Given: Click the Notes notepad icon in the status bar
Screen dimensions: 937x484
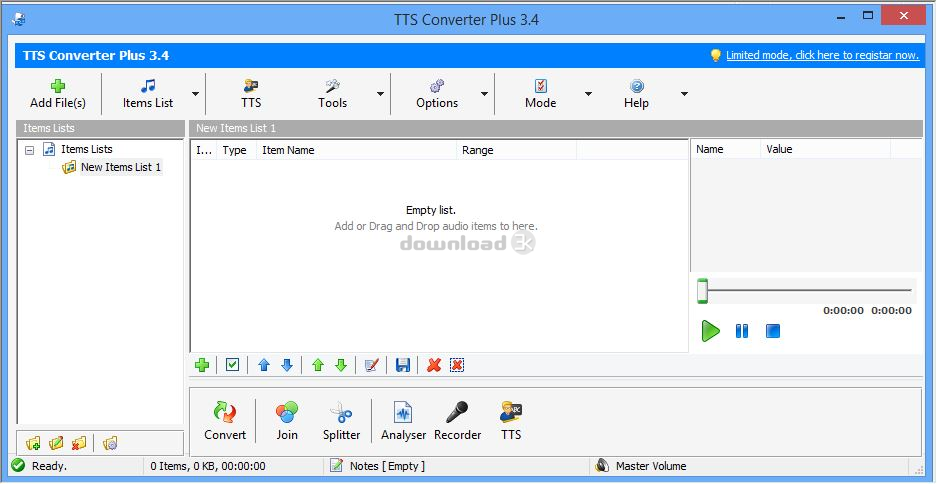Looking at the screenshot, I should (337, 465).
